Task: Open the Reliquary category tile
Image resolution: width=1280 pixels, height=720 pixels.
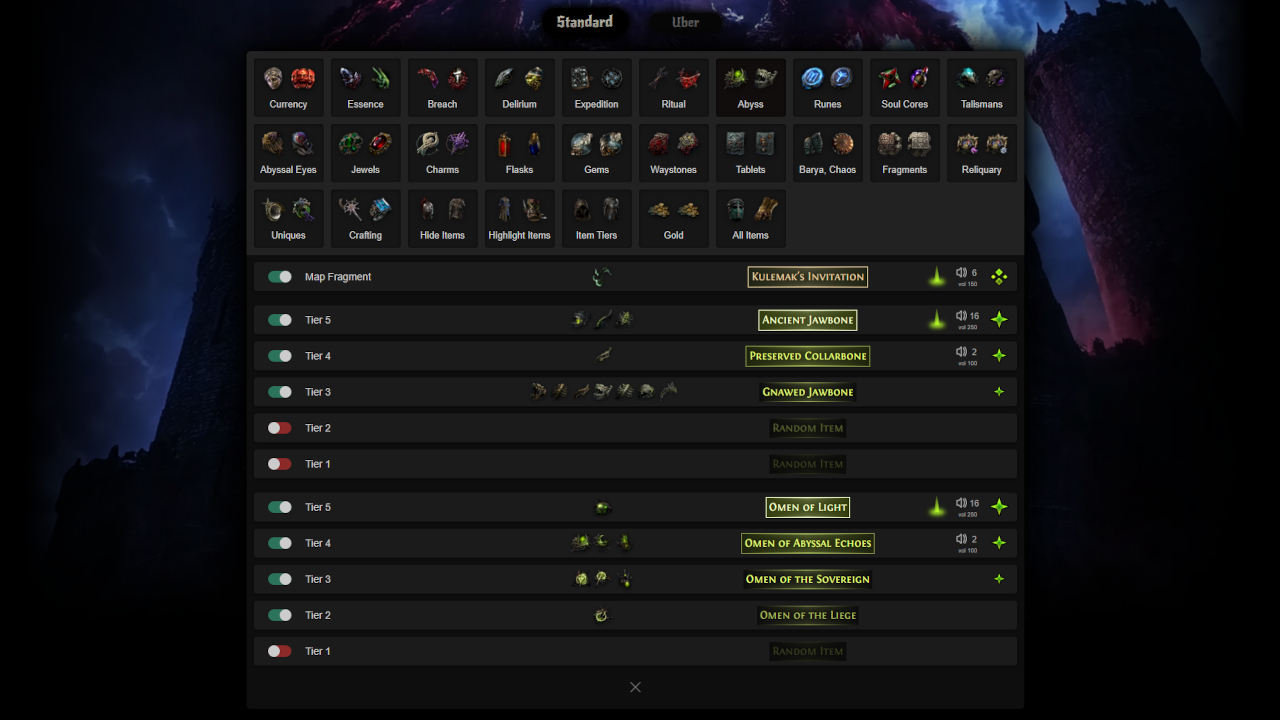Action: tap(981, 153)
